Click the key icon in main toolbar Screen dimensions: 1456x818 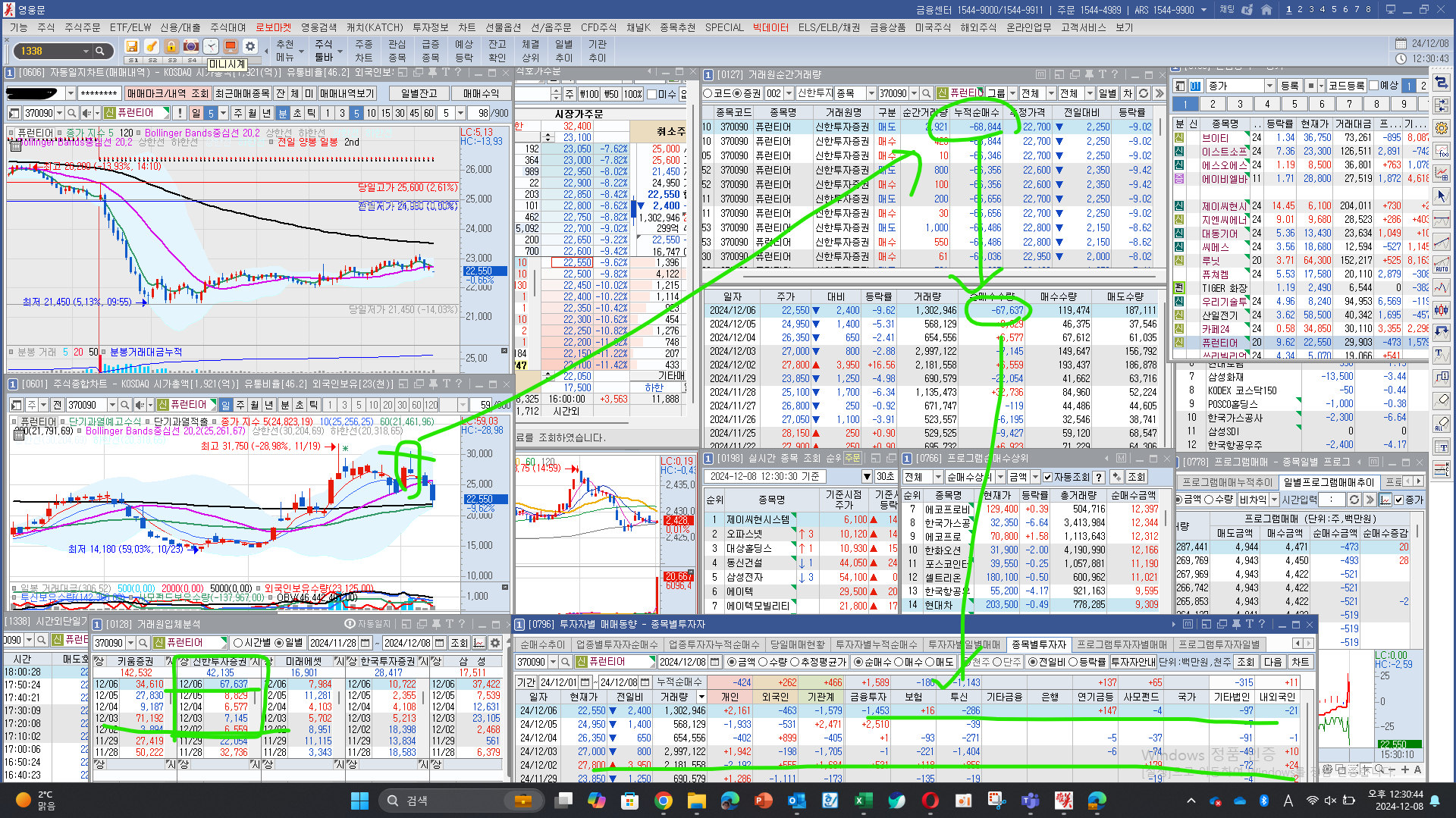tap(152, 47)
